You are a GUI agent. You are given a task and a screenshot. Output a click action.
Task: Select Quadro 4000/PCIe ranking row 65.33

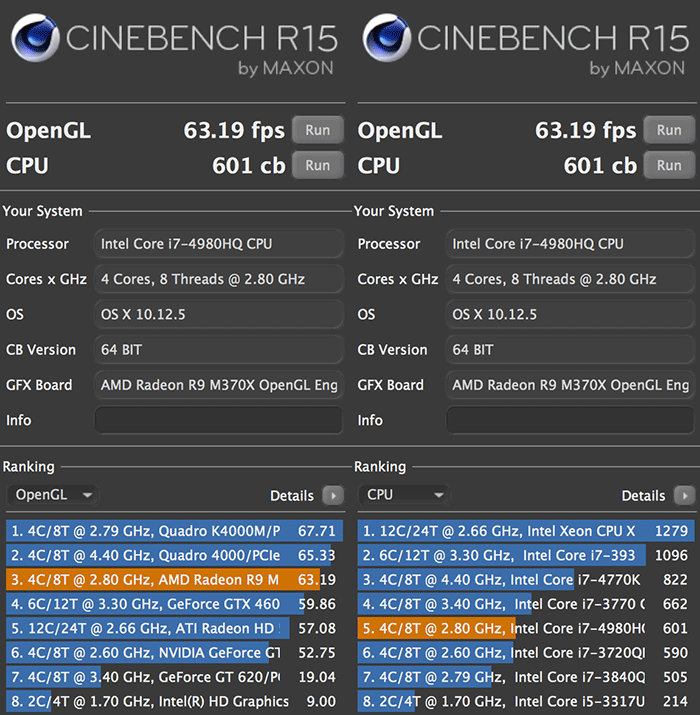tap(174, 555)
